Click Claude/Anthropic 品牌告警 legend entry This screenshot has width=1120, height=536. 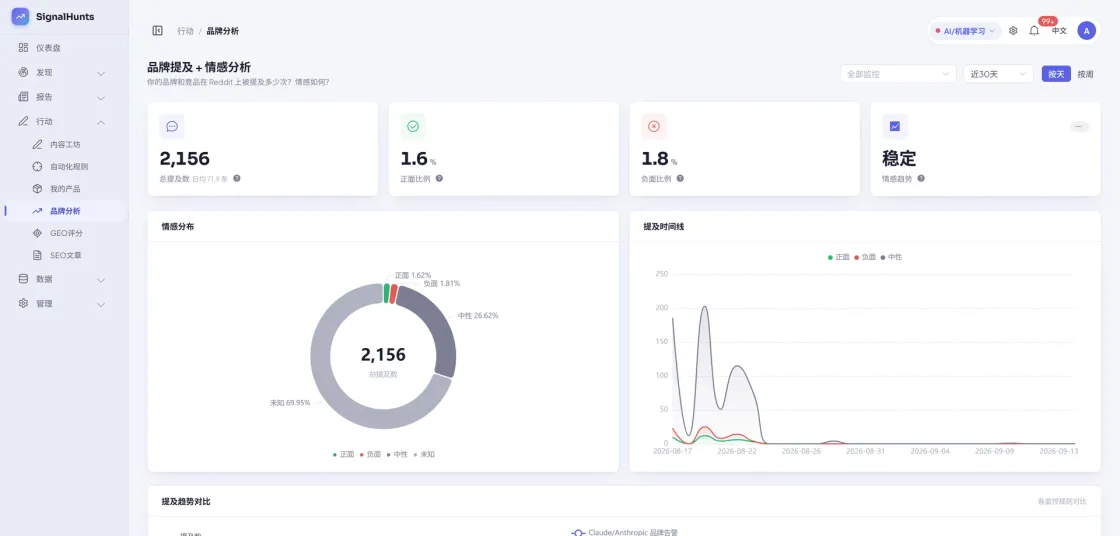coord(624,532)
